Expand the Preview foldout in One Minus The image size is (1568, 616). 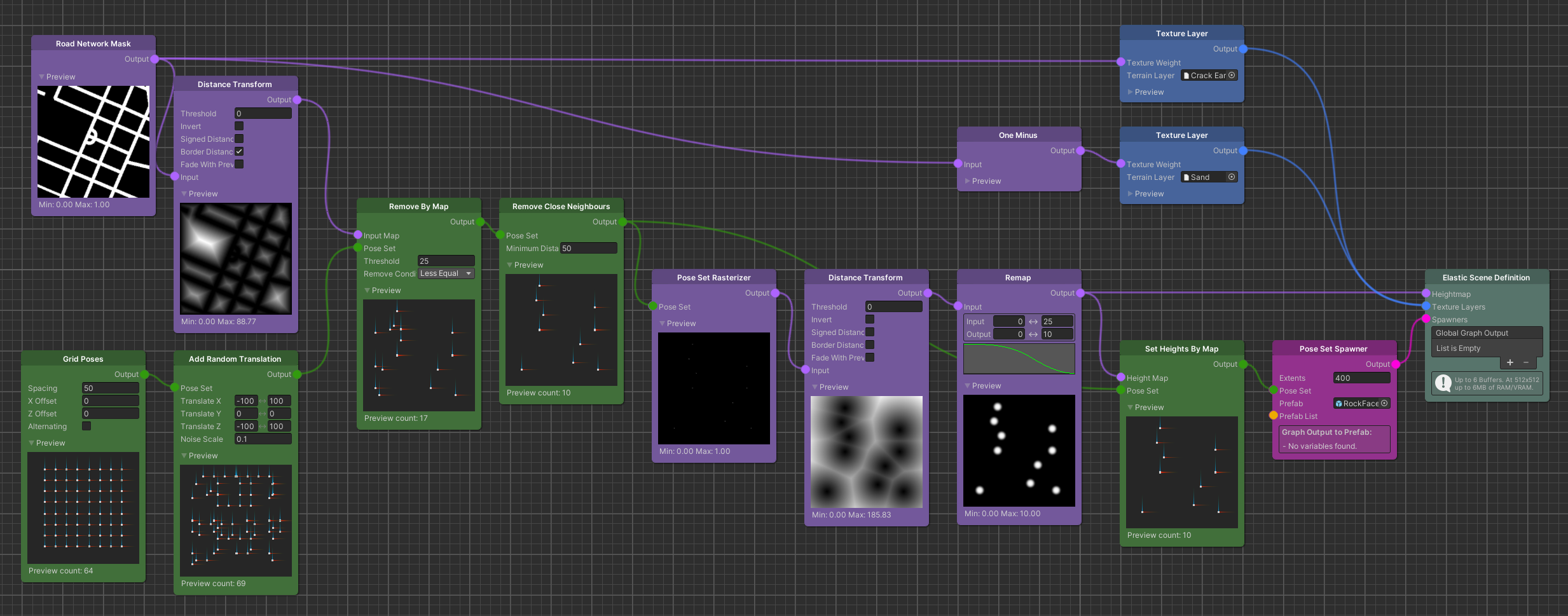point(968,181)
